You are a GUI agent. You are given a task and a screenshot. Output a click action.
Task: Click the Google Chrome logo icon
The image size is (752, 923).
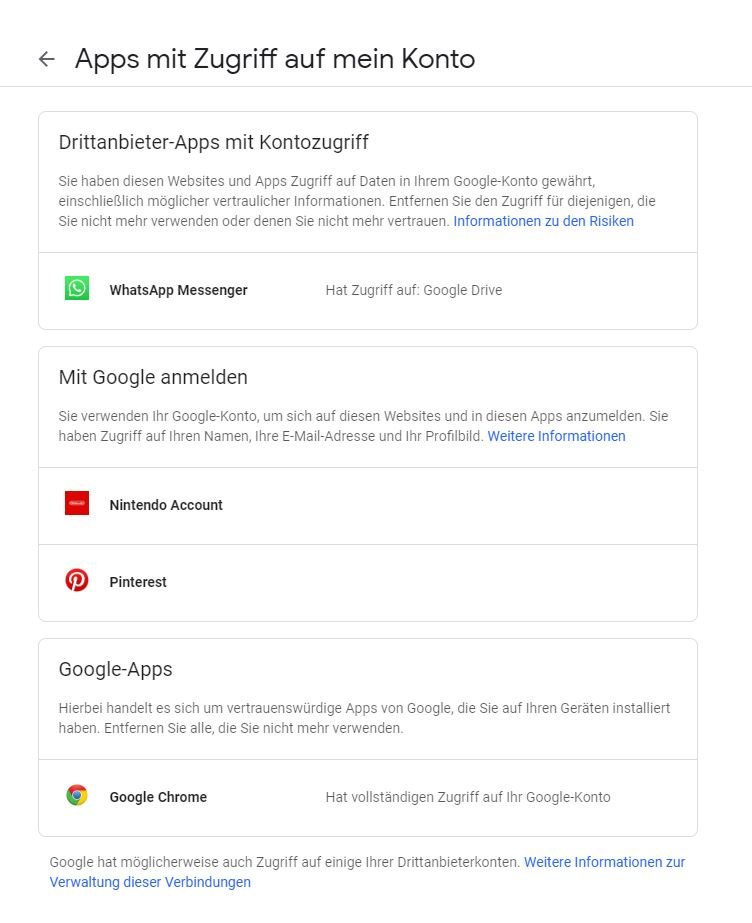[x=77, y=796]
